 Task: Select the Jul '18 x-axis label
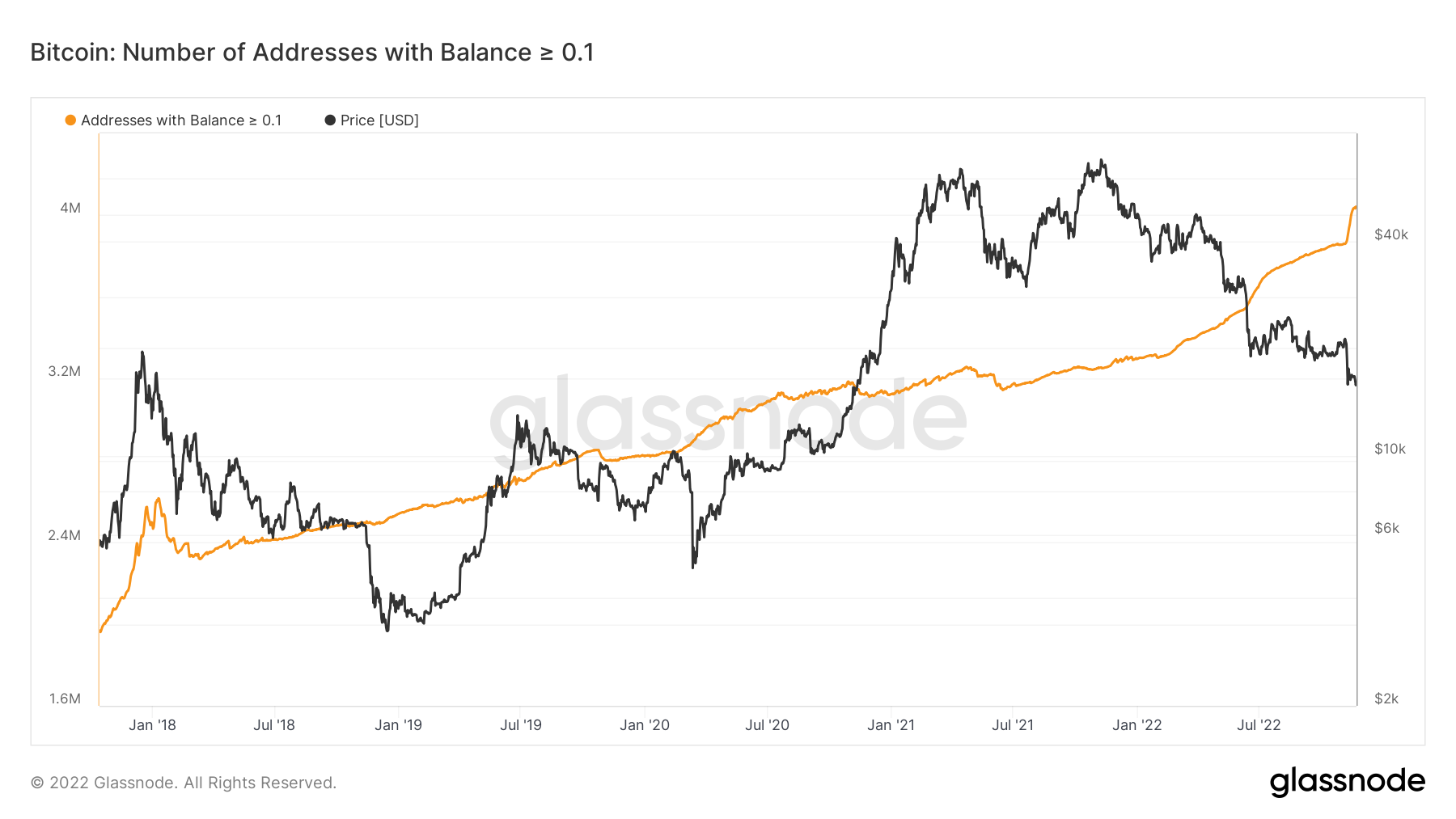tap(274, 725)
